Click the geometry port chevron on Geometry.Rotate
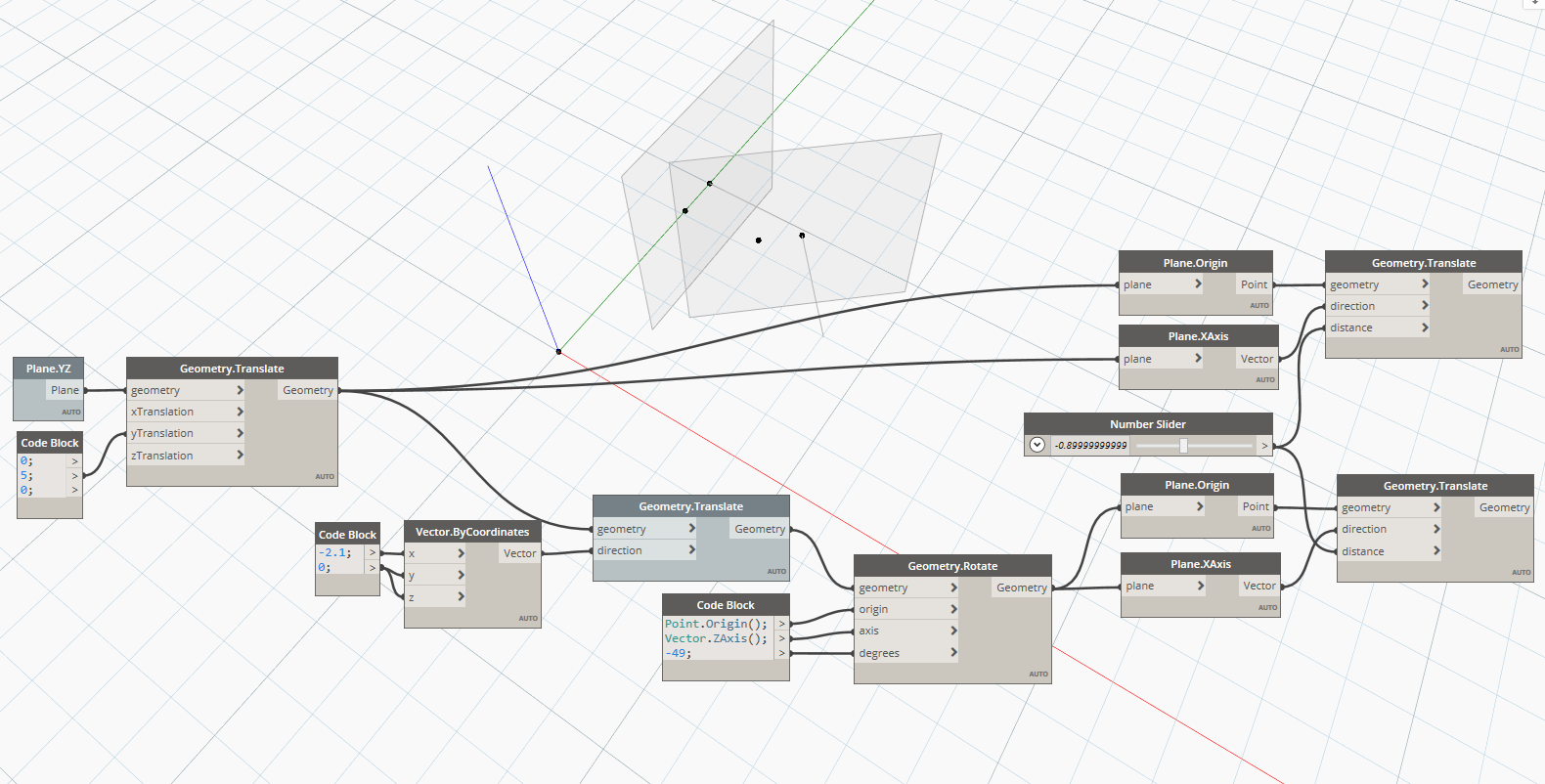This screenshot has height=784, width=1545. [953, 588]
